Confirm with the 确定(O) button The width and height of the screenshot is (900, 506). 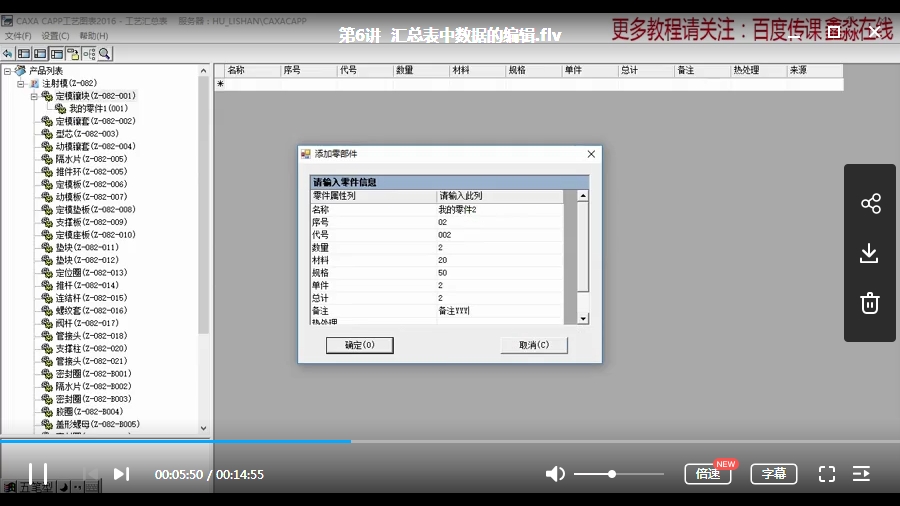[x=359, y=345]
